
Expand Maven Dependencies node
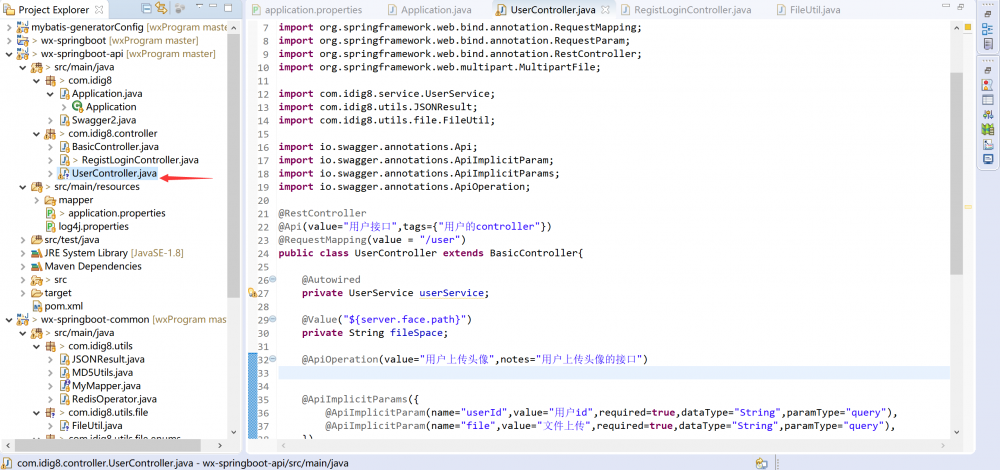coord(22,267)
